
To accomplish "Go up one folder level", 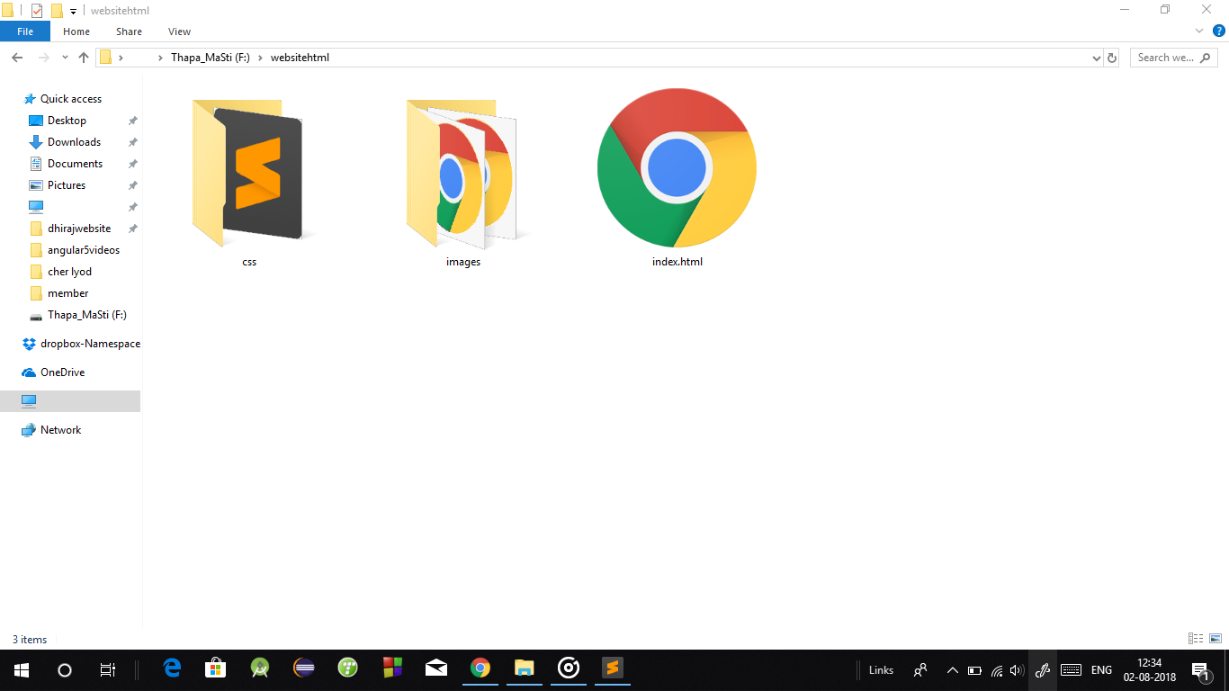I will coord(83,58).
